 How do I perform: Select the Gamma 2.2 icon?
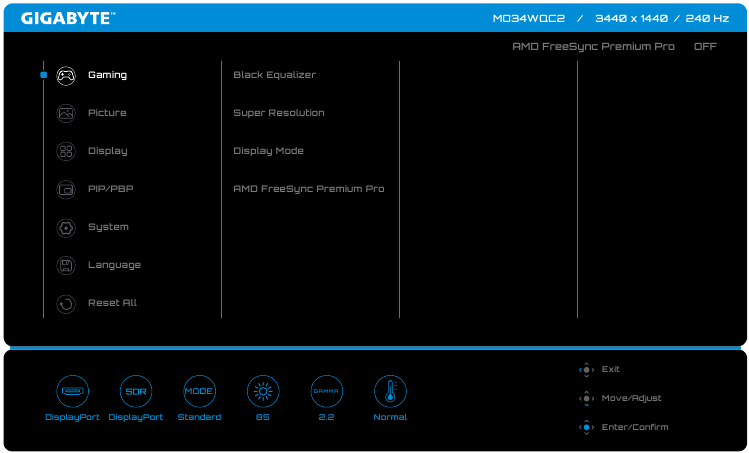click(326, 391)
